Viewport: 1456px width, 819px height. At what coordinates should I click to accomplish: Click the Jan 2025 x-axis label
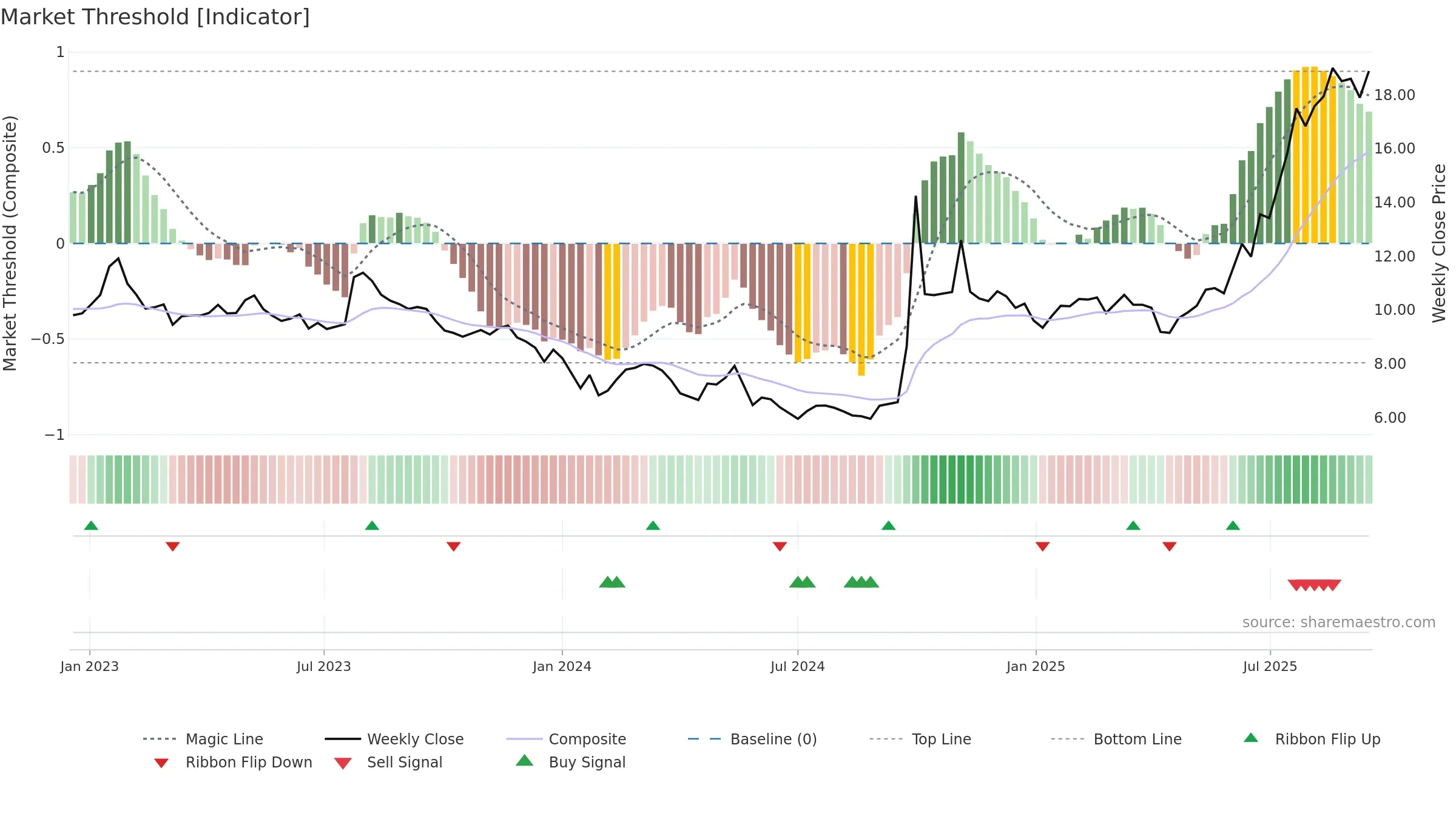point(1036,666)
